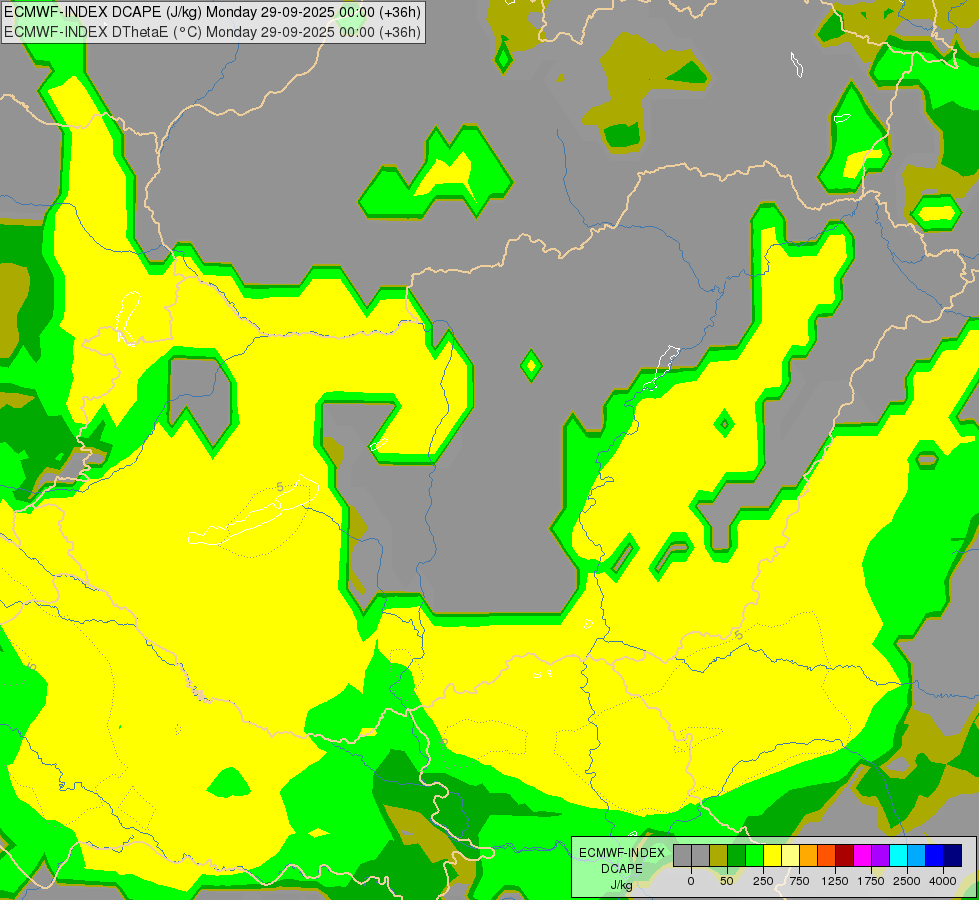The height and width of the screenshot is (900, 979).
Task: Select the pale yellow legend swatch
Action: 790,855
